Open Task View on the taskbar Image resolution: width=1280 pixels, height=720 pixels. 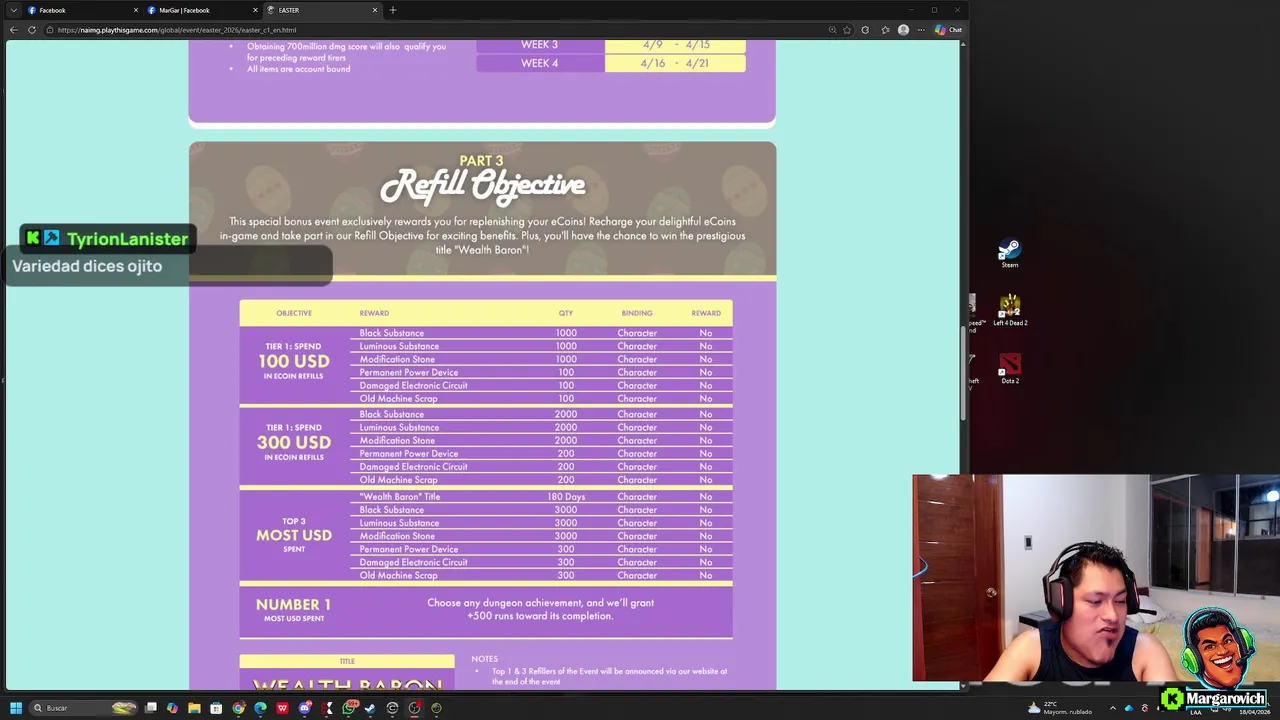pos(151,708)
